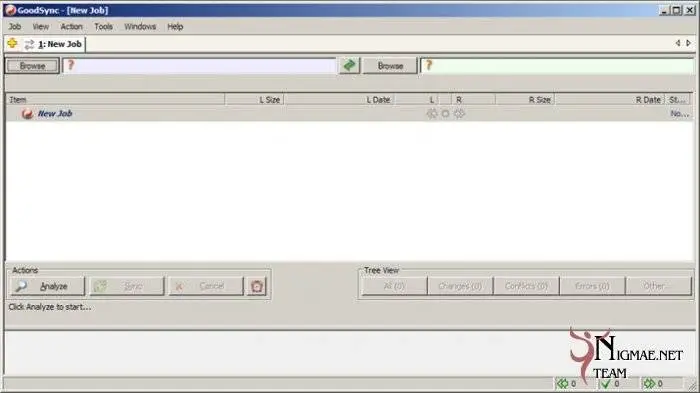Click the green sync direction arrow icon

click(x=349, y=66)
